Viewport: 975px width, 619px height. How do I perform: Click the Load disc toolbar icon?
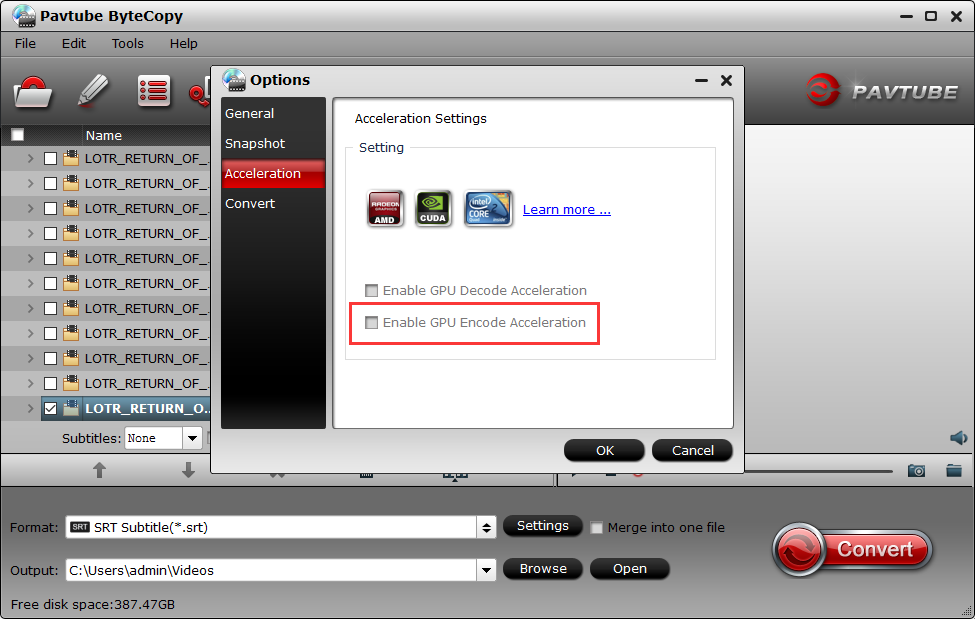pos(32,92)
